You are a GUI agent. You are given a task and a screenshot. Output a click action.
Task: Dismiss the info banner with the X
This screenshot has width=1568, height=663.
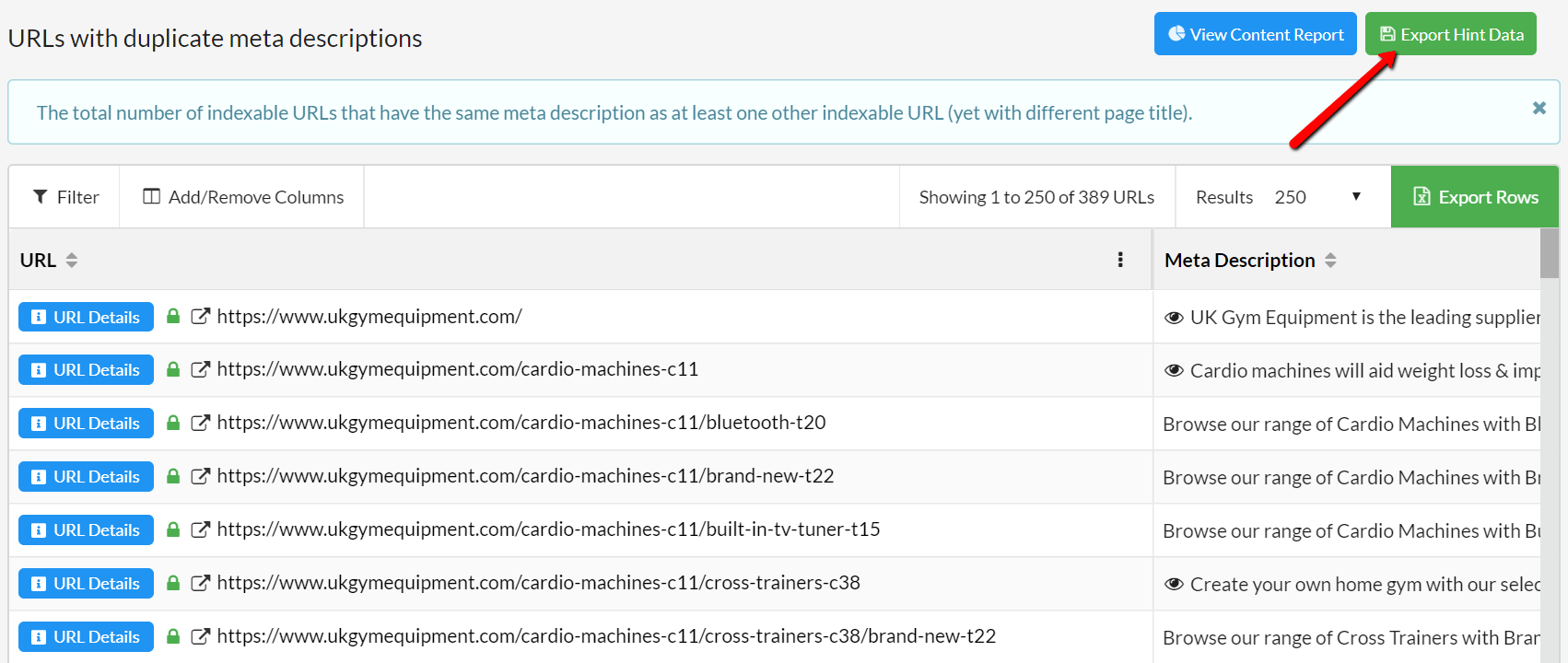[1539, 108]
